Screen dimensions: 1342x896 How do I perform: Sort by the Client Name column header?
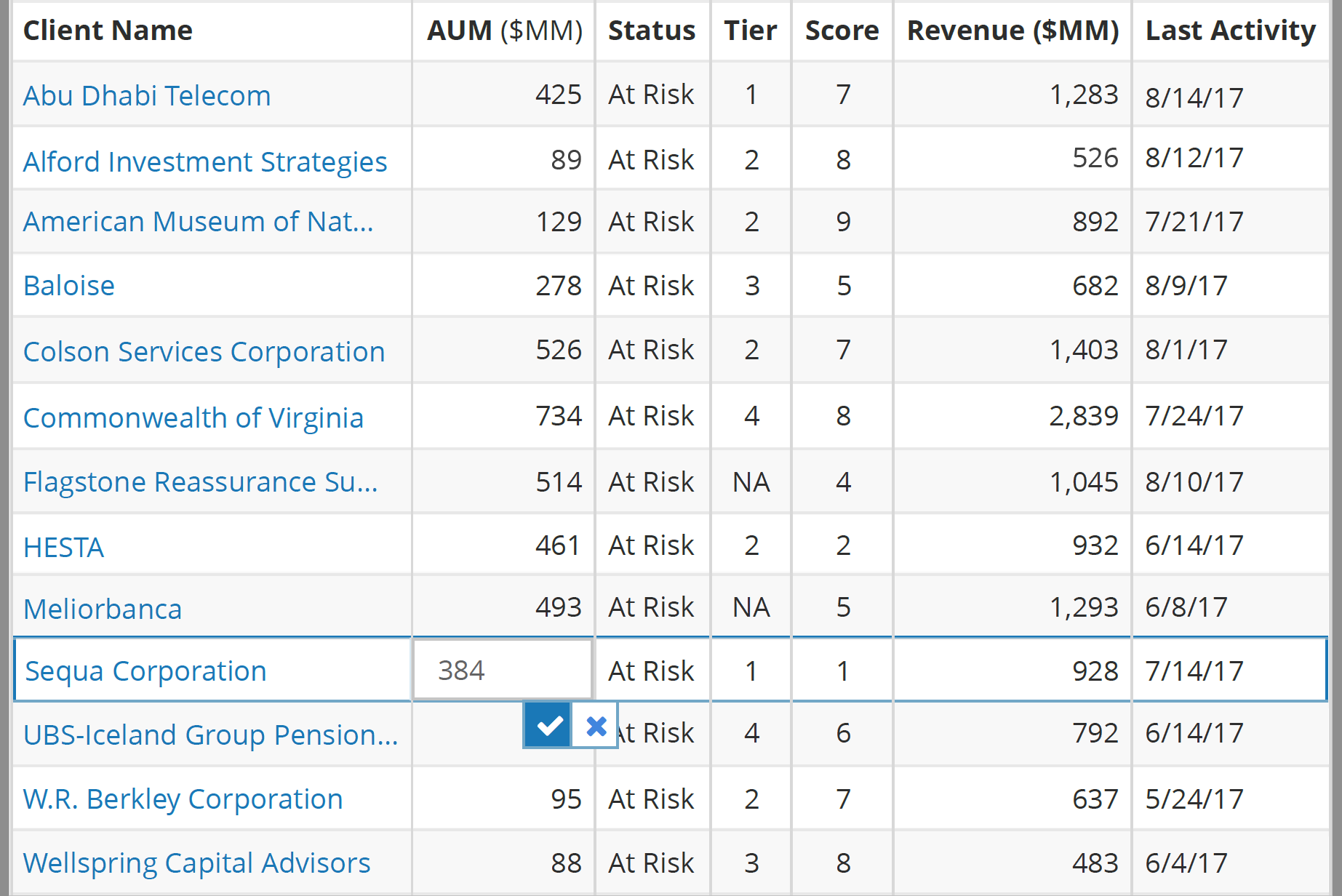point(108,31)
